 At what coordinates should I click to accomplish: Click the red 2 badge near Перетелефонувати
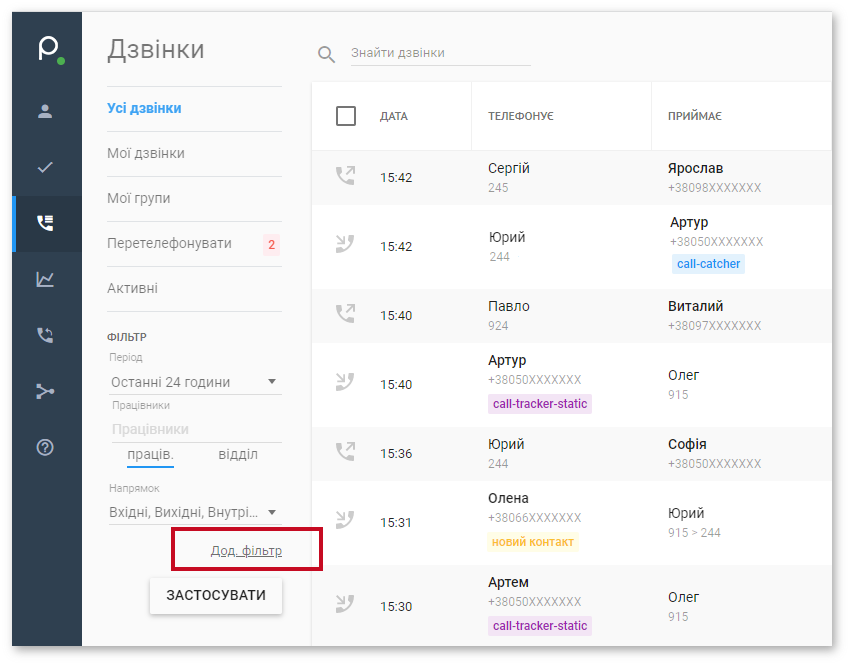coord(272,244)
